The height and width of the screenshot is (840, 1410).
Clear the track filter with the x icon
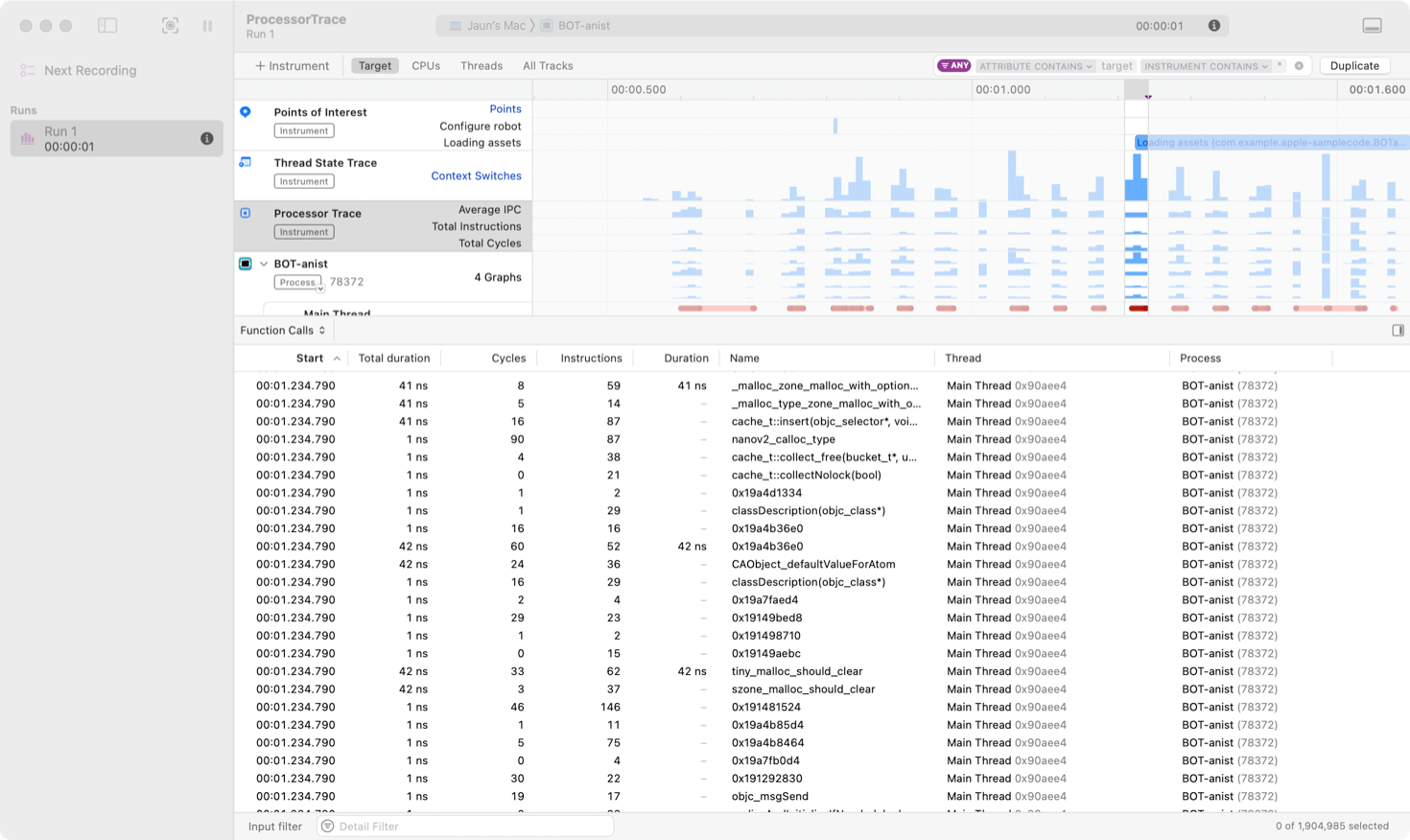coord(1299,66)
